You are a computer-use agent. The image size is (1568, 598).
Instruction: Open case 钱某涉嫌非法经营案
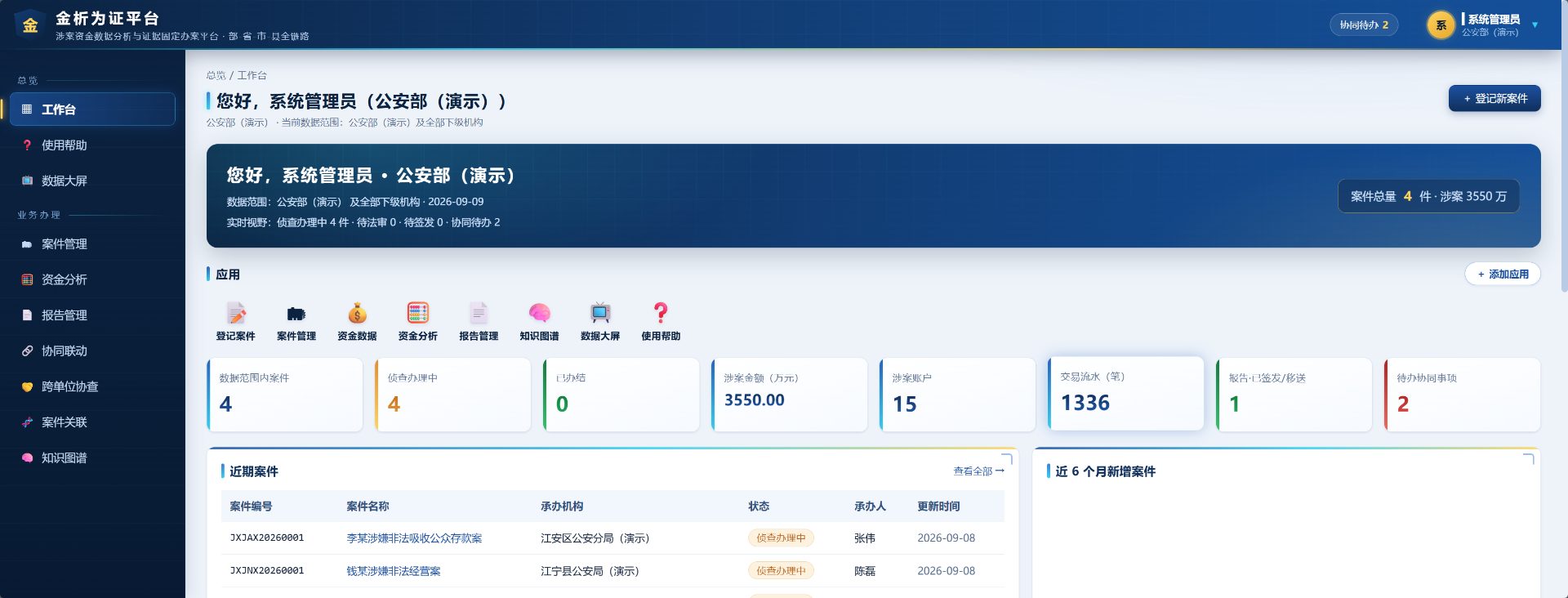point(394,571)
